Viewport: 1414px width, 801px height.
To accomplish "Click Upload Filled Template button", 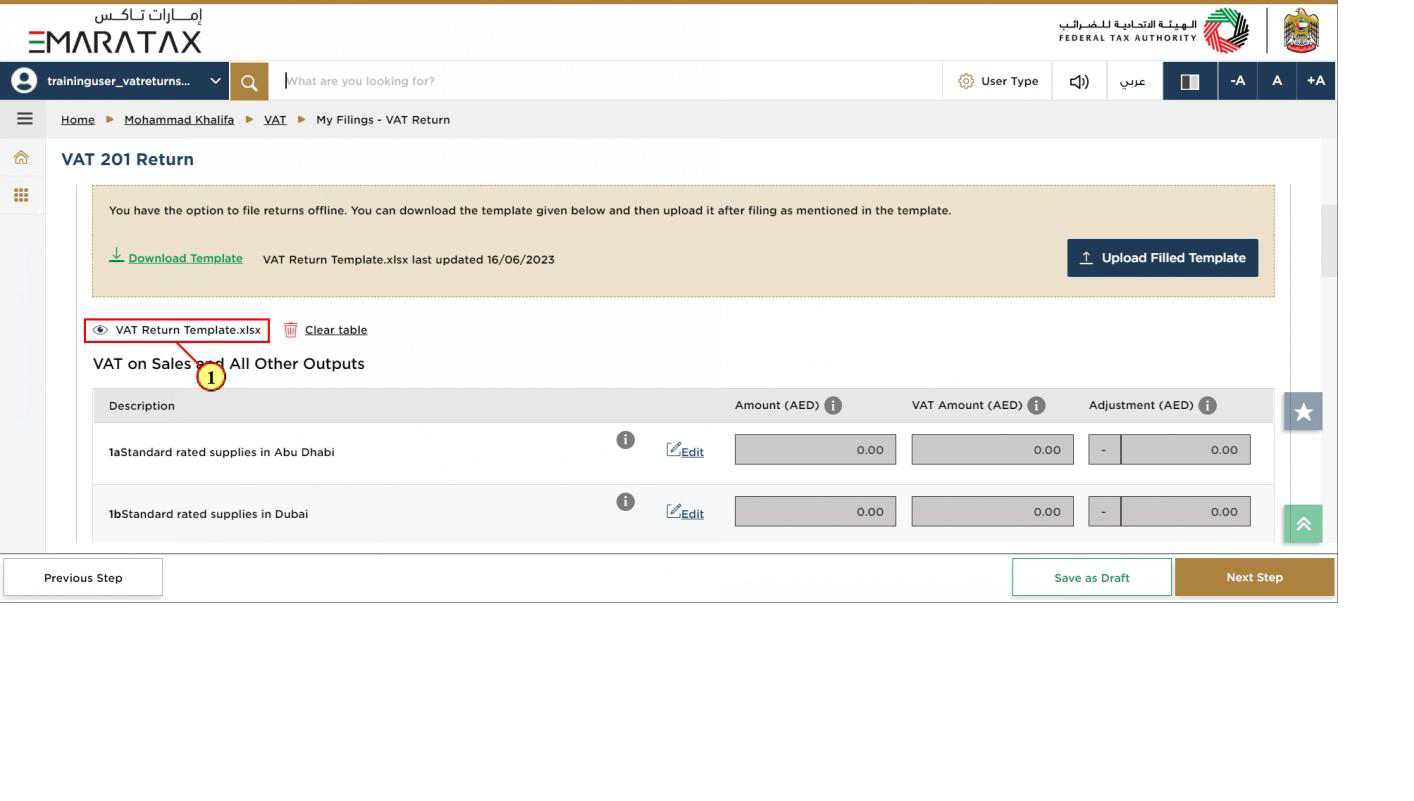I will pyautogui.click(x=1162, y=258).
